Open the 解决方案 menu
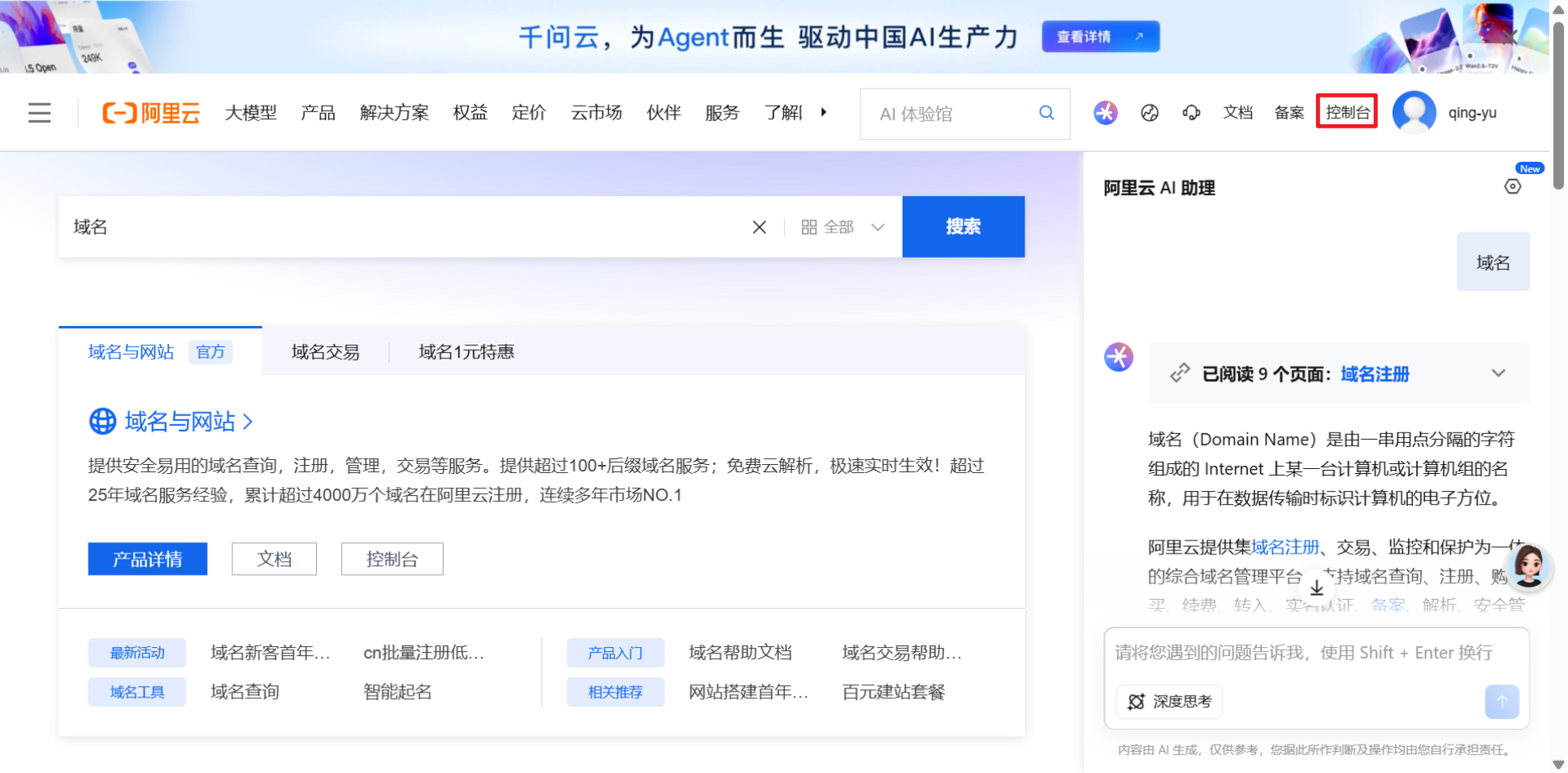 394,113
